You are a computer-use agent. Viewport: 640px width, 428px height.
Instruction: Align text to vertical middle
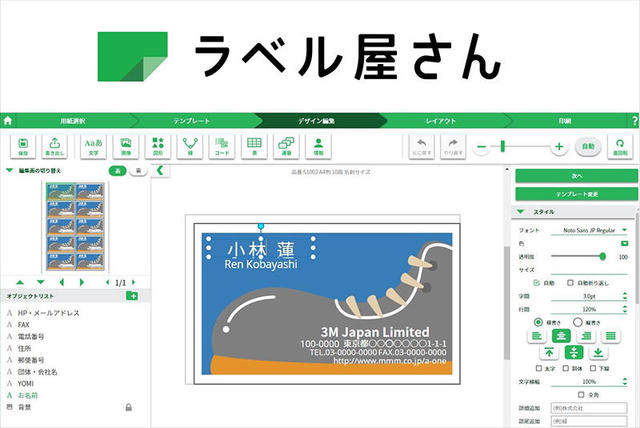tap(574, 353)
